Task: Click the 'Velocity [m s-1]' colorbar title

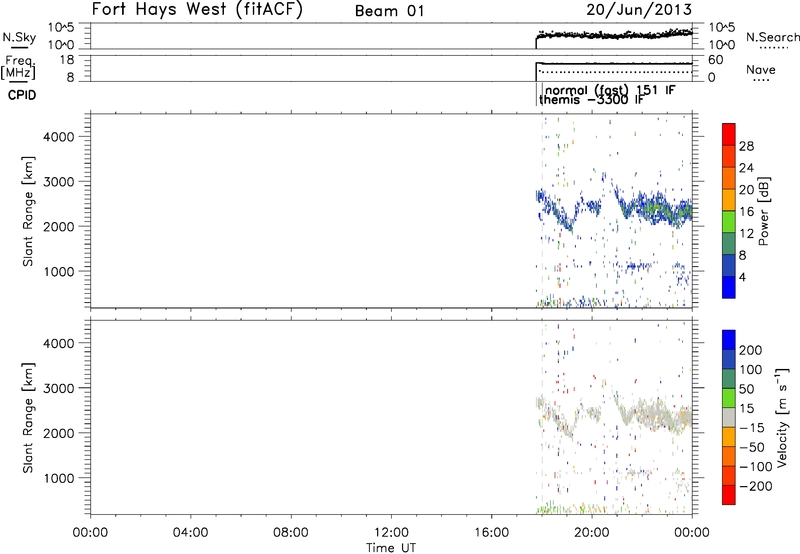Action: (x=782, y=417)
